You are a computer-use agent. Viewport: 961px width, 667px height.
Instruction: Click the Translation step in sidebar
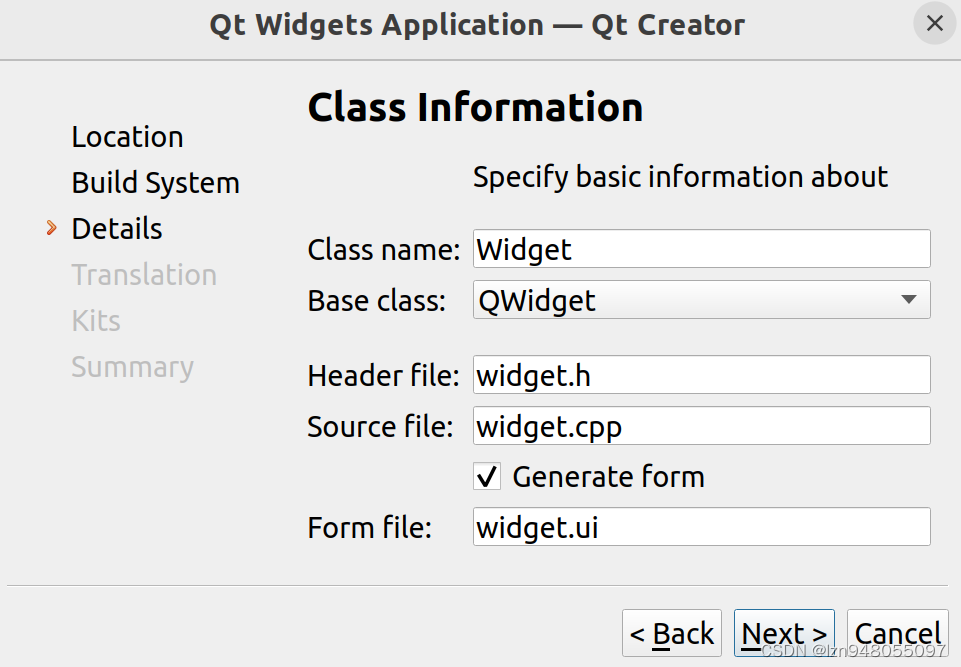coord(144,275)
